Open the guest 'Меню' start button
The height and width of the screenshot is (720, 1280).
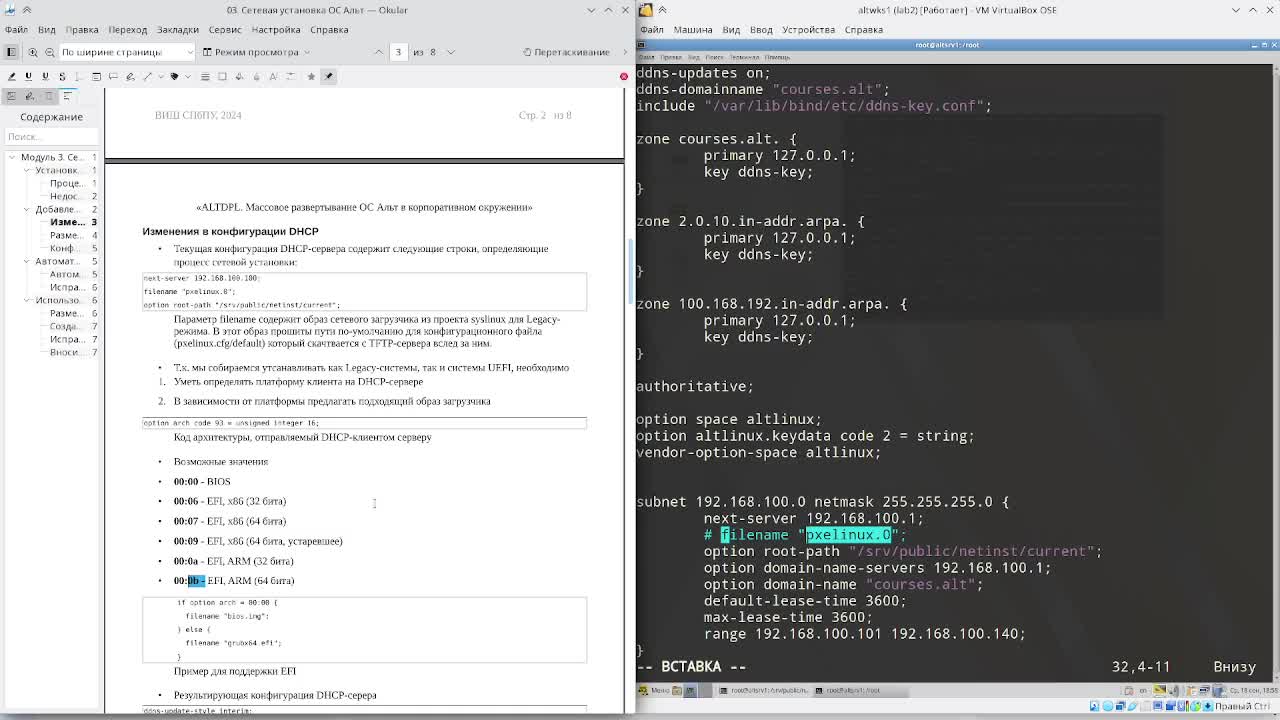tap(653, 690)
